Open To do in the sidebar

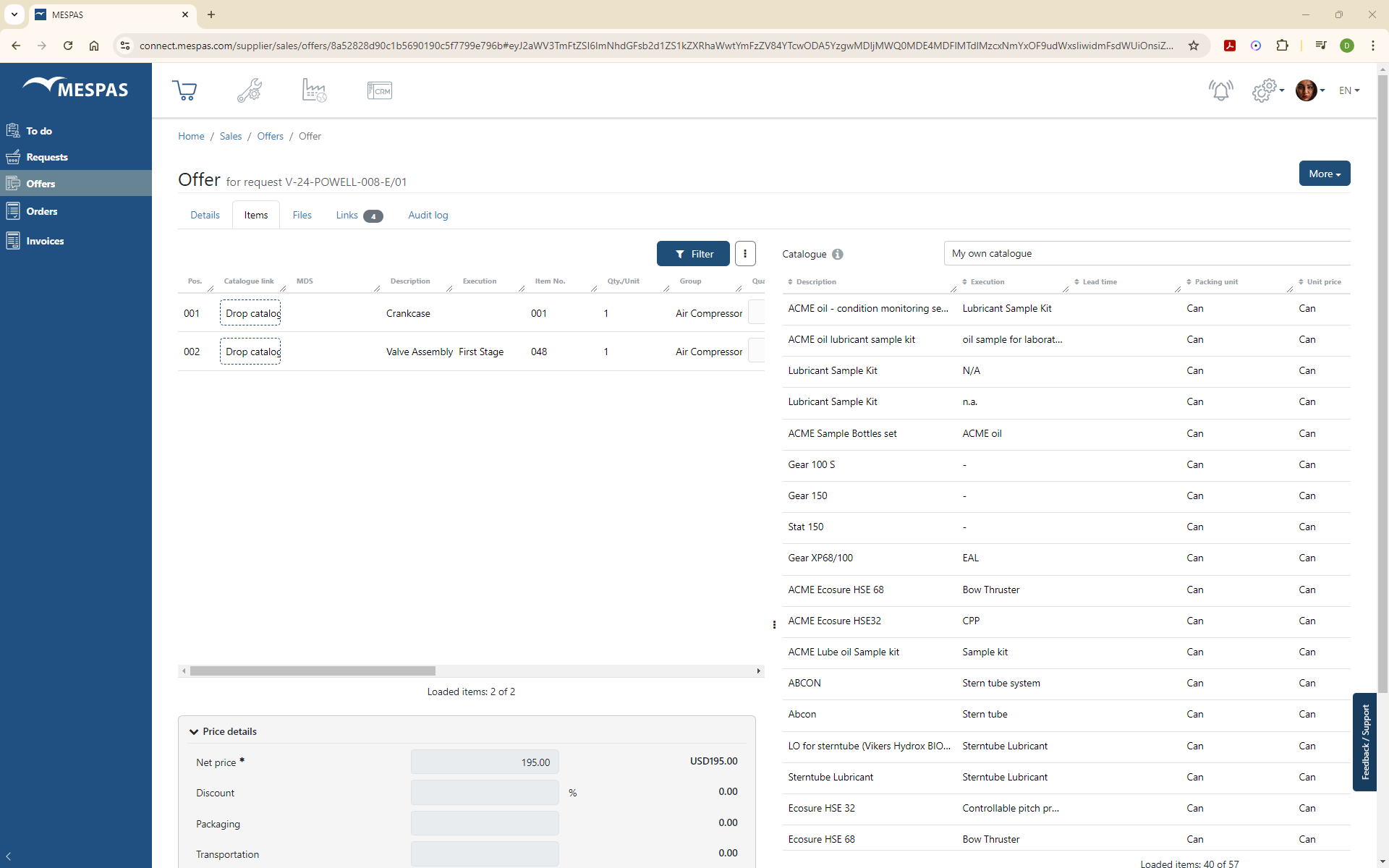[x=76, y=131]
